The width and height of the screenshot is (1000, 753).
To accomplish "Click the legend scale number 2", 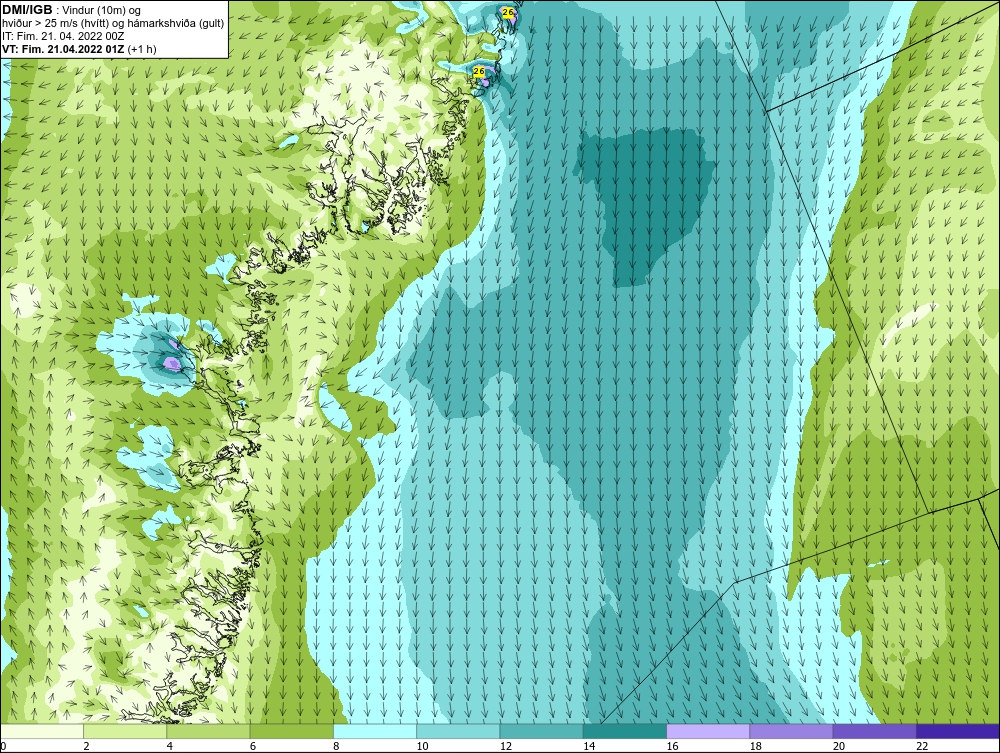I will 86,747.
